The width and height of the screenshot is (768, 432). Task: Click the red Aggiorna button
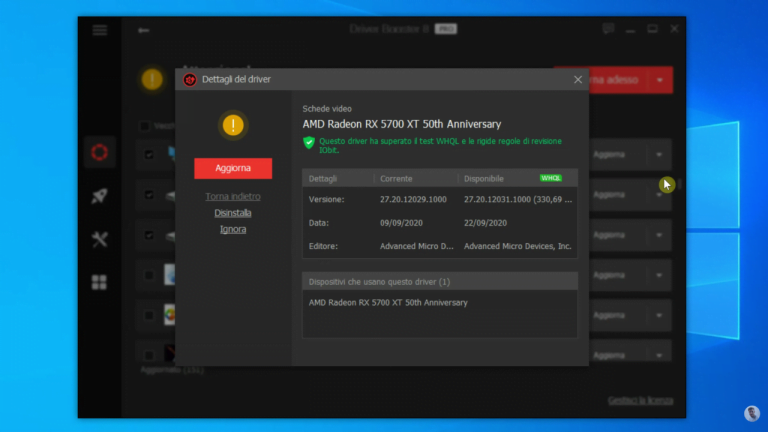(233, 168)
